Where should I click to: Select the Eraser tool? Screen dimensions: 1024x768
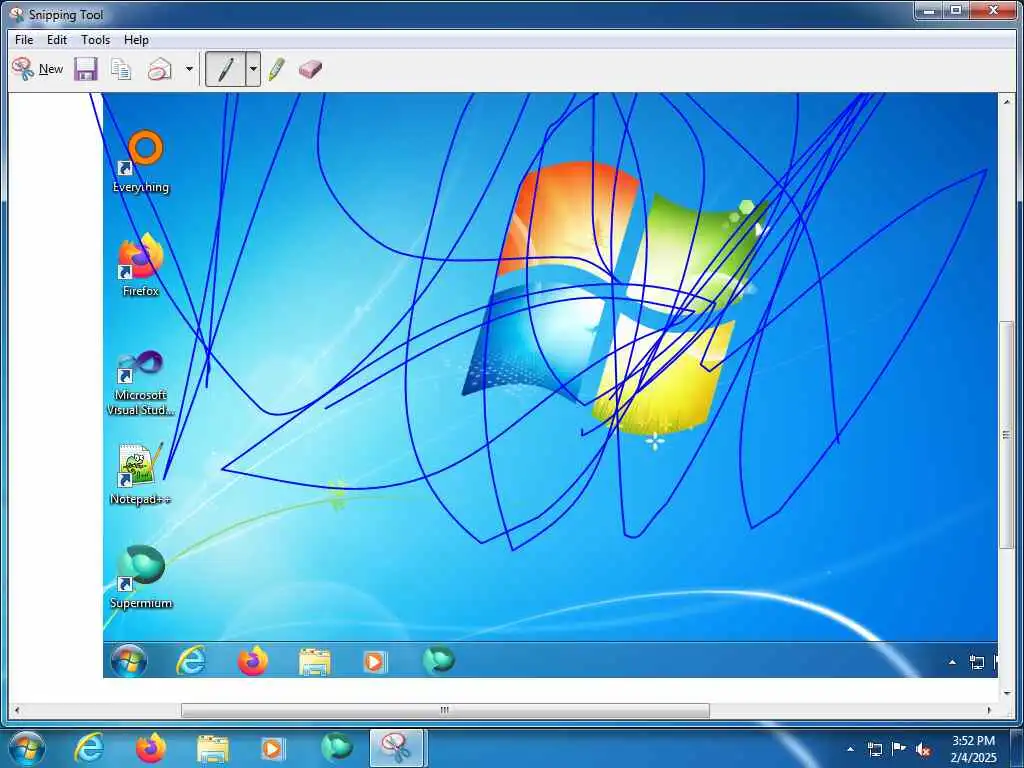click(310, 69)
